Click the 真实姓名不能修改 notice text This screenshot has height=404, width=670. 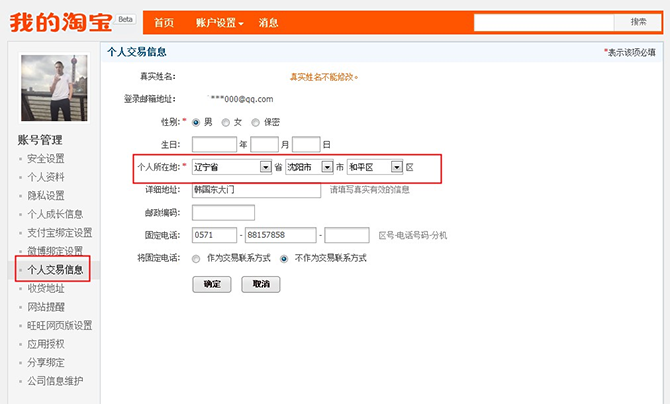324,77
